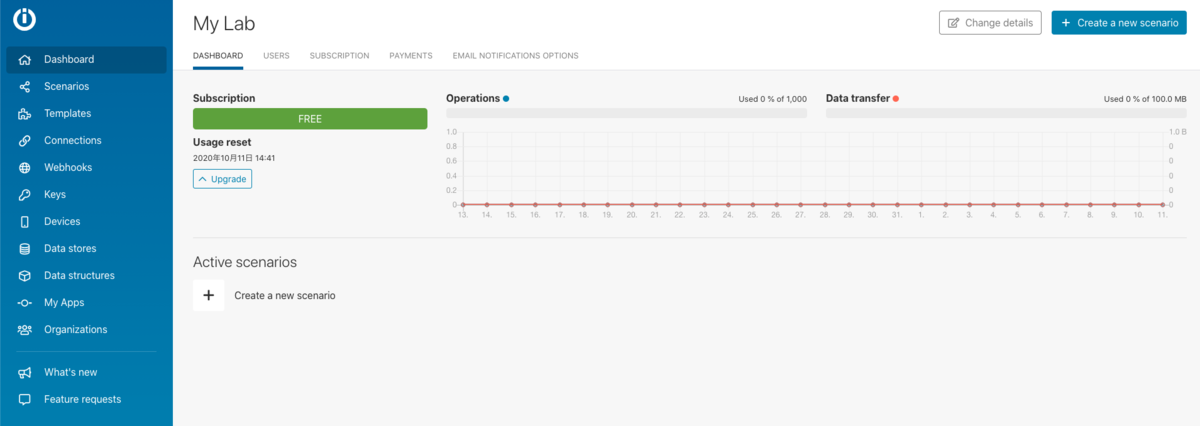Open the PAYMENTS tab
Image resolution: width=1200 pixels, height=426 pixels.
tap(411, 56)
